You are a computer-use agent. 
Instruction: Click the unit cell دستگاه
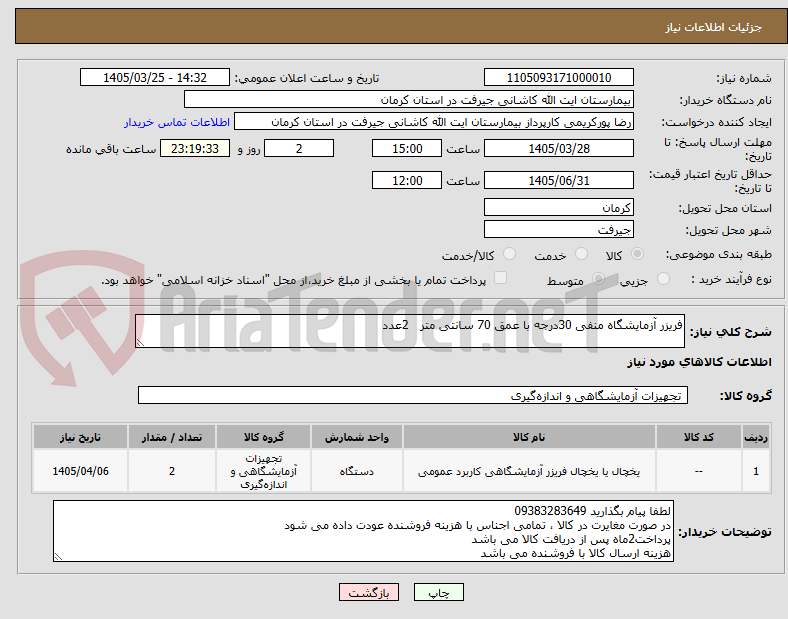pyautogui.click(x=356, y=471)
